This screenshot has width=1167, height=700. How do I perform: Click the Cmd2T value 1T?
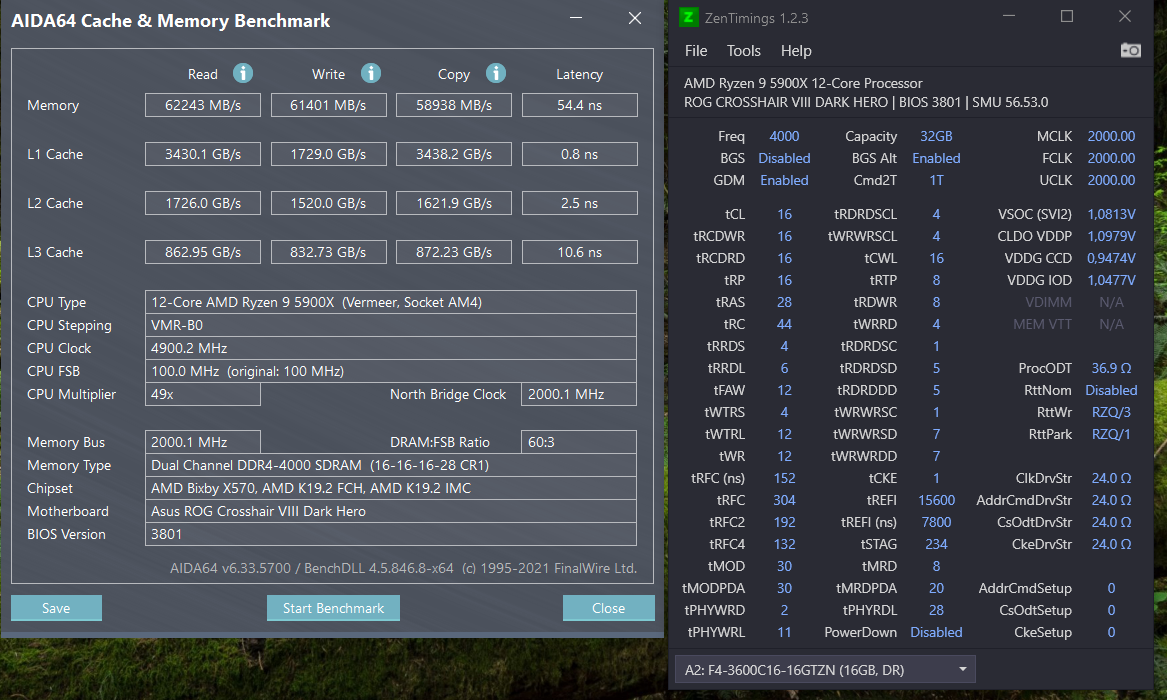pyautogui.click(x=936, y=180)
